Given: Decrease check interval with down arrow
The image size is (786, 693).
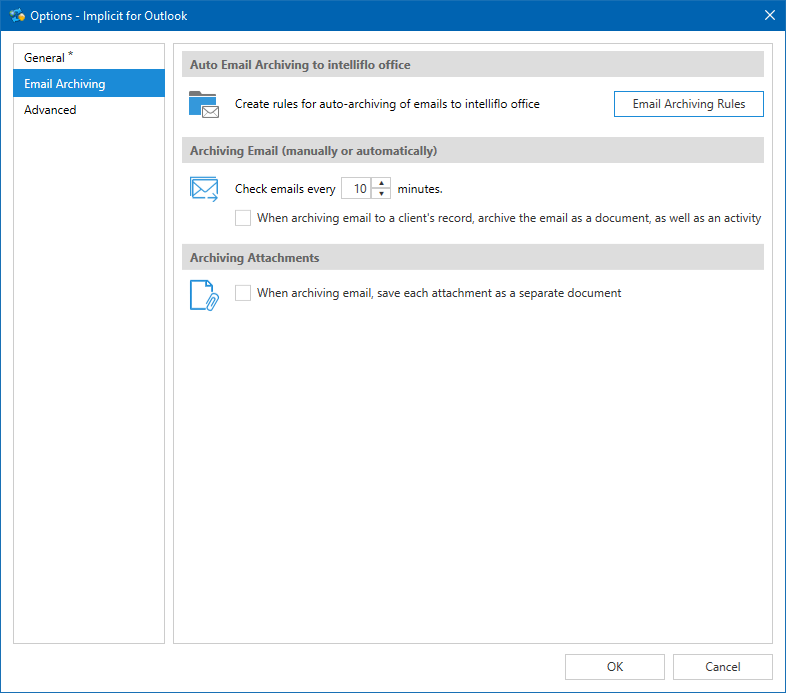Looking at the screenshot, I should tap(381, 194).
